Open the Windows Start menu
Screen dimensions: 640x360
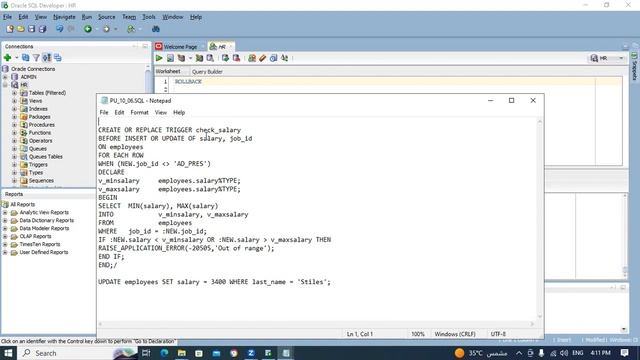click(x=8, y=353)
